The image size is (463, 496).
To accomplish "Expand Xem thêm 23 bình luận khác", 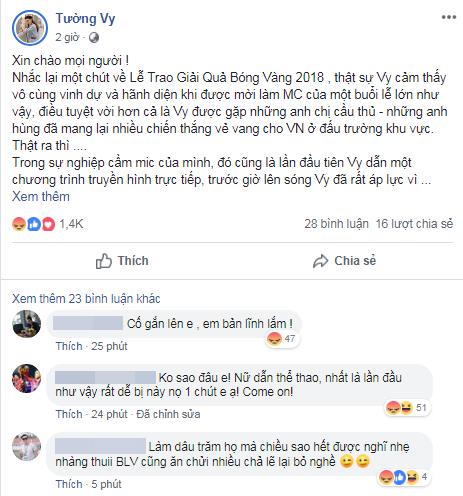I will tap(86, 299).
